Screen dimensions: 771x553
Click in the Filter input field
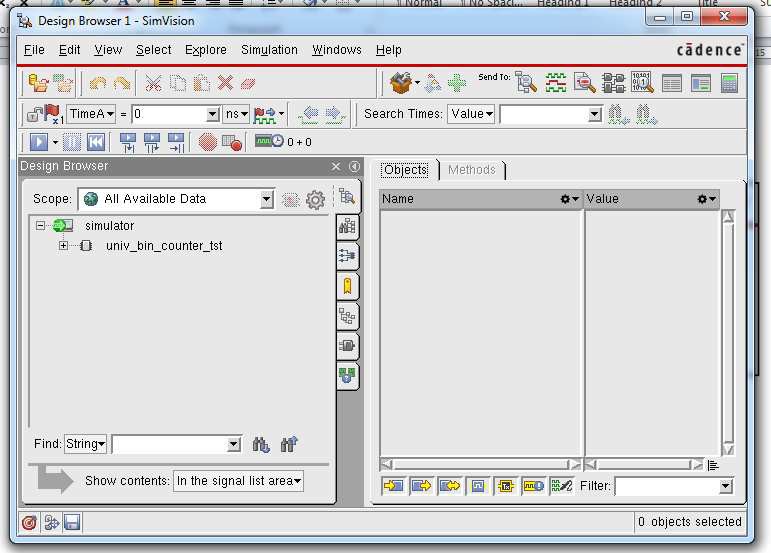(667, 487)
